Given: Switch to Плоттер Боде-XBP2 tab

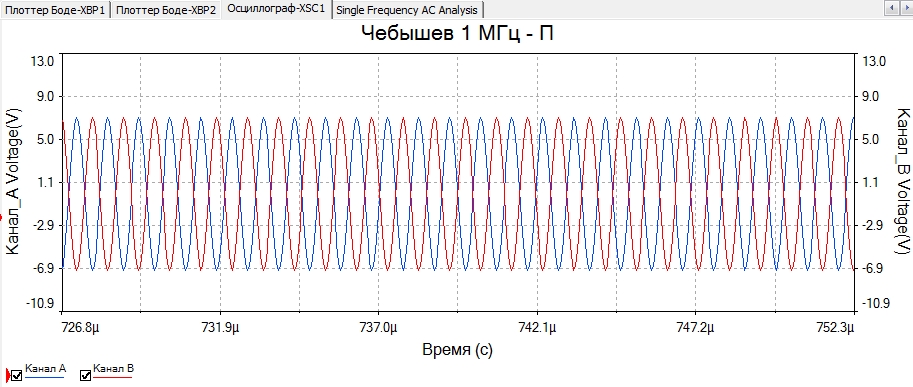Looking at the screenshot, I should 166,10.
